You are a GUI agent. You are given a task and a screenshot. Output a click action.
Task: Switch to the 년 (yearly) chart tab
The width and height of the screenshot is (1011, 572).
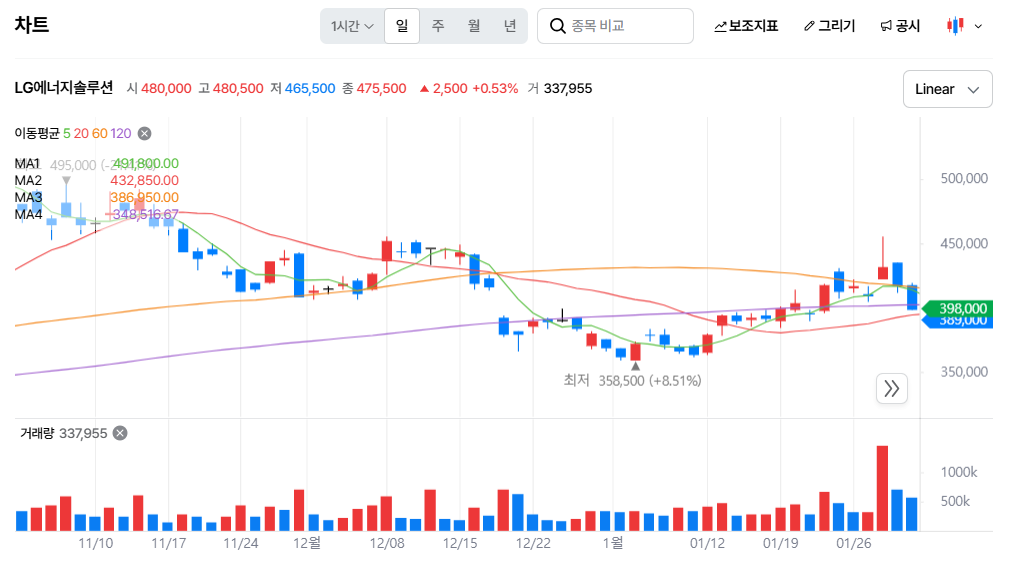pyautogui.click(x=510, y=26)
